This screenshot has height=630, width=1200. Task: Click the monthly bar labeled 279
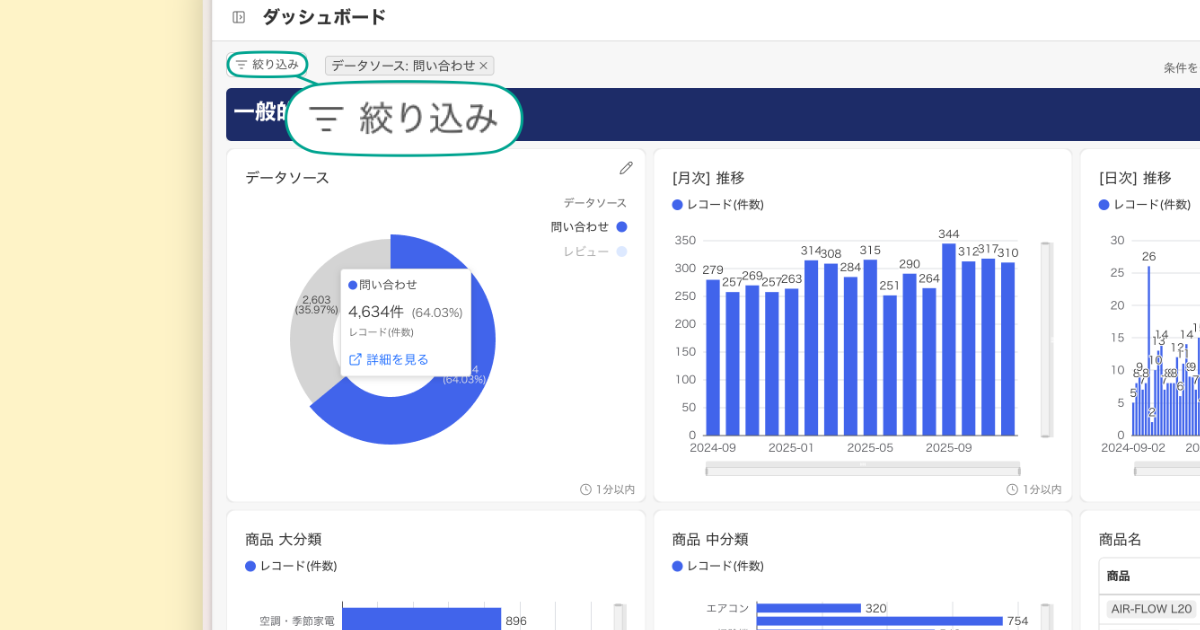pos(713,358)
